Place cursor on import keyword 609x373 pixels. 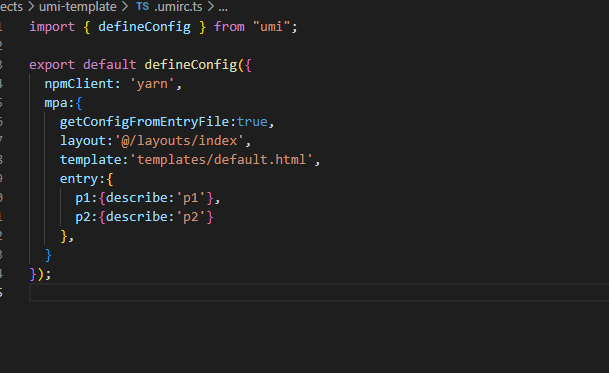52,27
